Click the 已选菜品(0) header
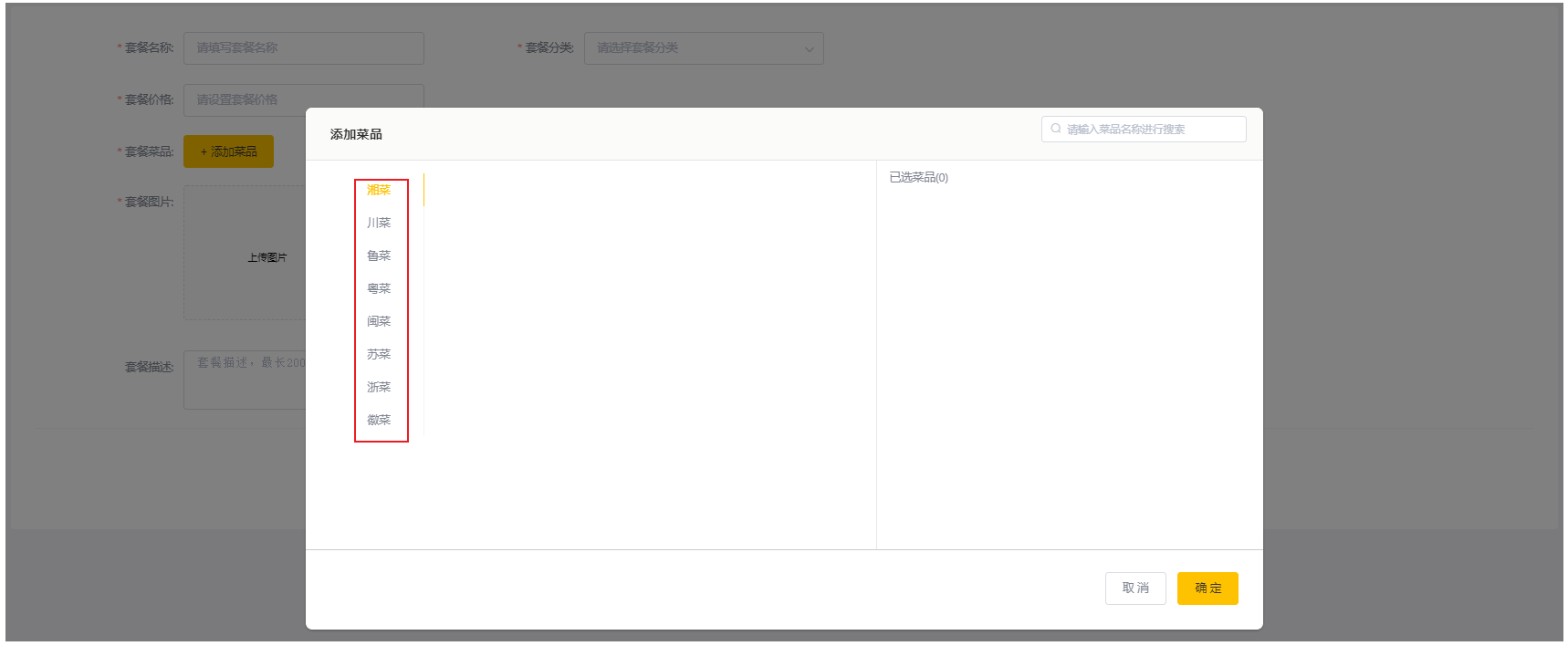This screenshot has height=646, width=1568. pos(918,178)
